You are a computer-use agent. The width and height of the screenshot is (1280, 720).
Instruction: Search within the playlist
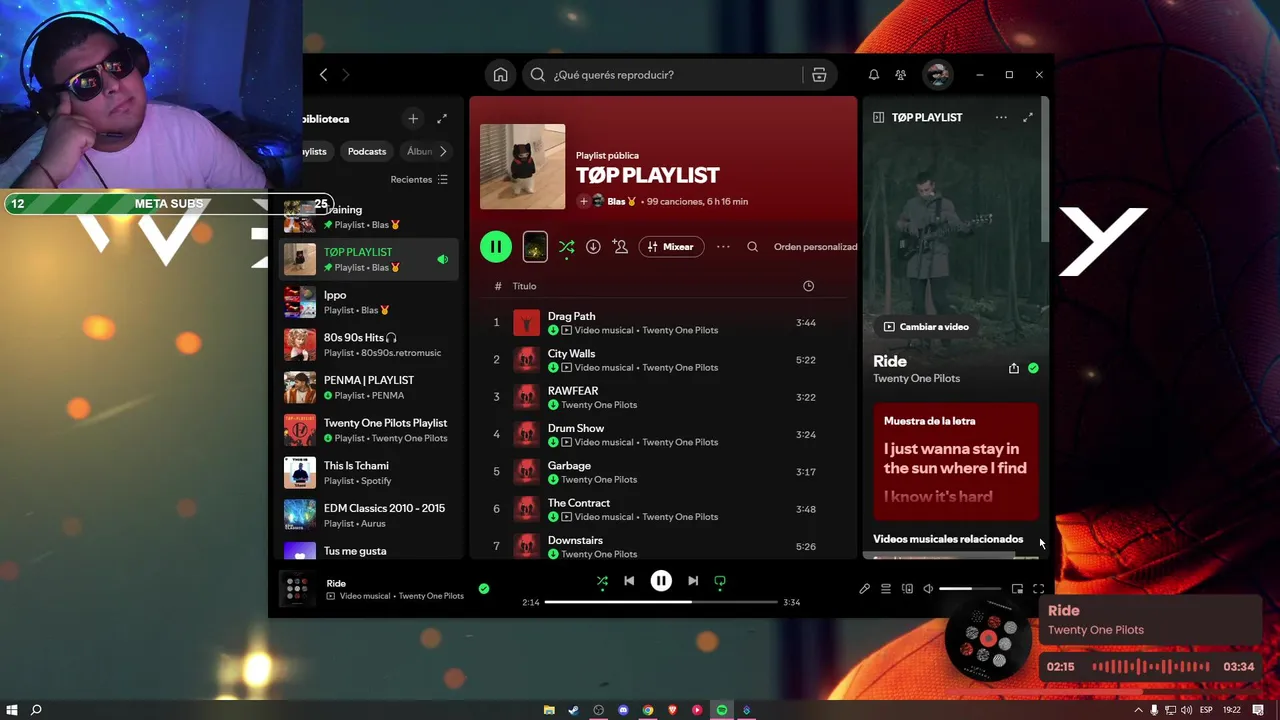(x=752, y=247)
